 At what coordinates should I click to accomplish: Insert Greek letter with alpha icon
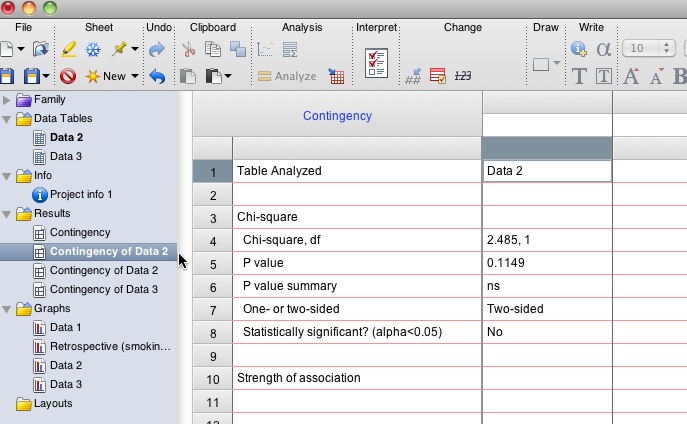tap(604, 49)
